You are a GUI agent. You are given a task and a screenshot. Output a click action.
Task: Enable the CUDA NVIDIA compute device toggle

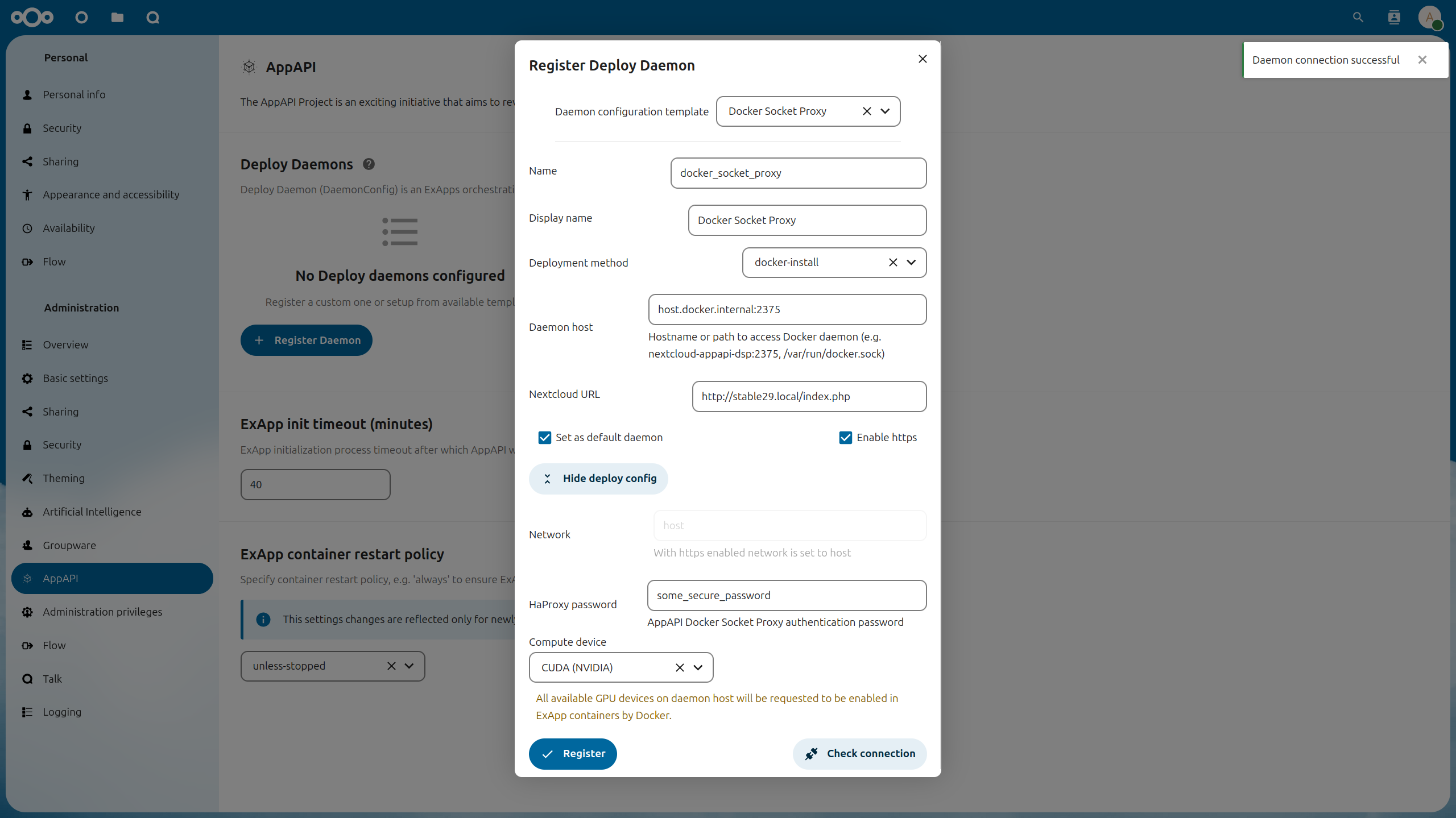(x=619, y=667)
